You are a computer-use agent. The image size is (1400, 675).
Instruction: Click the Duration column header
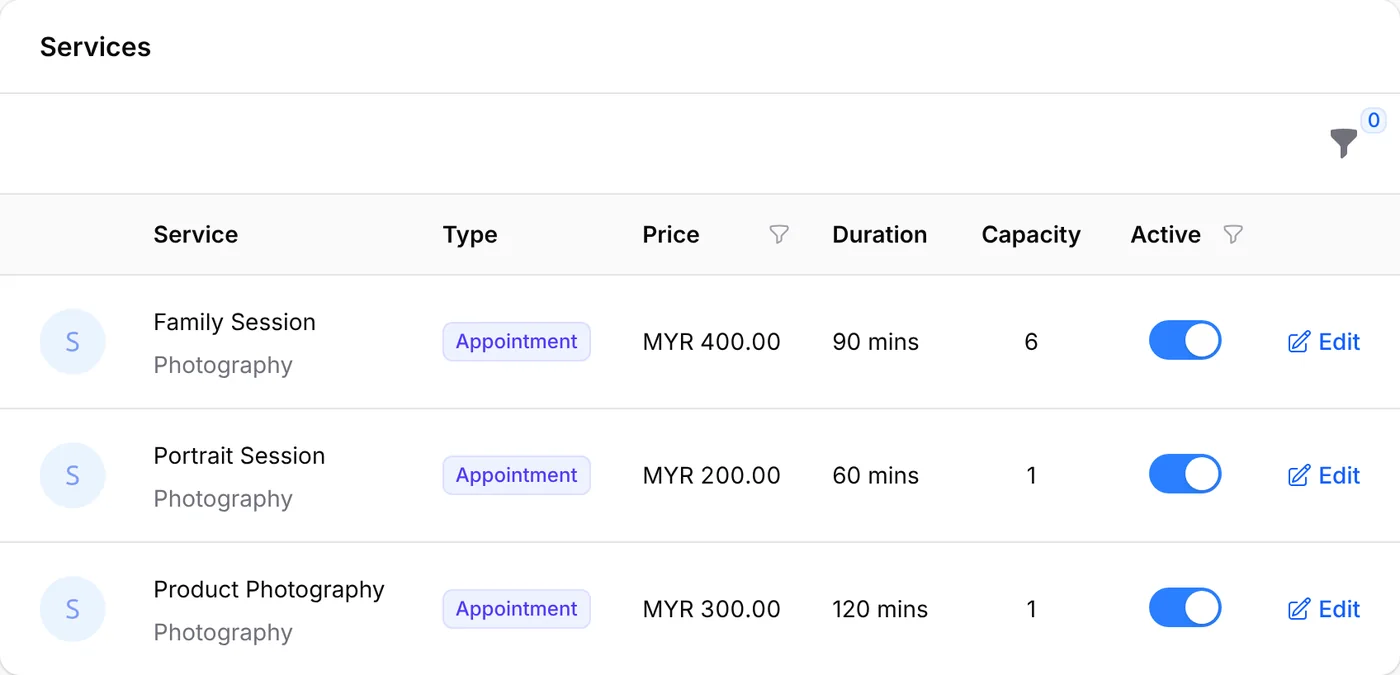point(880,235)
